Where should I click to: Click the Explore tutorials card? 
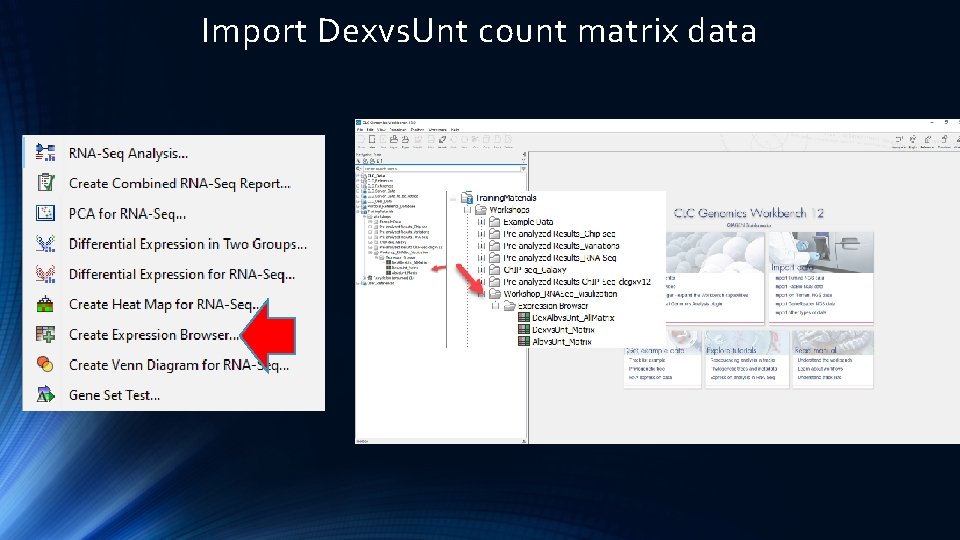click(x=746, y=359)
